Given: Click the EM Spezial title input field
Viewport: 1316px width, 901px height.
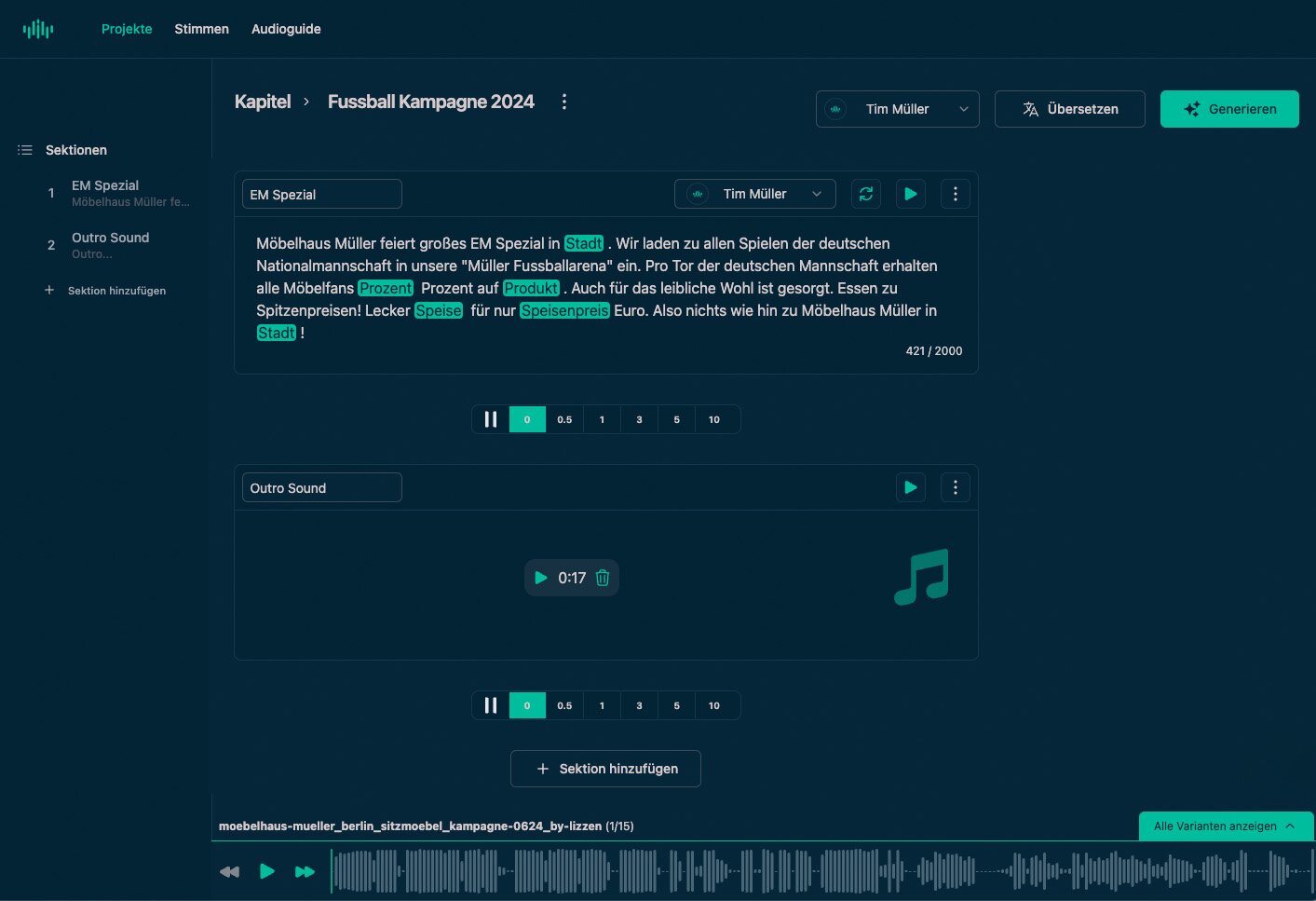Looking at the screenshot, I should pos(321,194).
